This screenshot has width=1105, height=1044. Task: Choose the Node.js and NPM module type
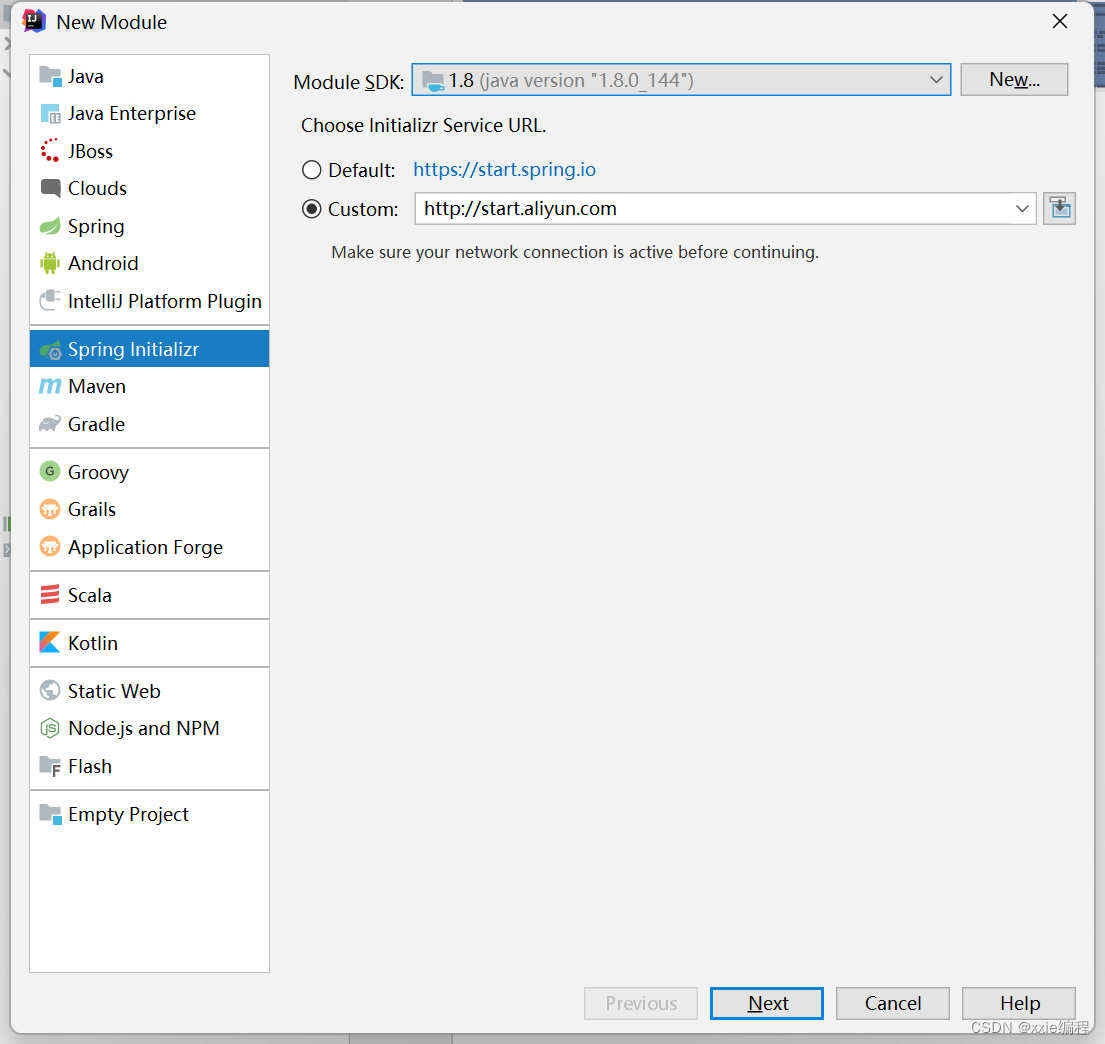pyautogui.click(x=149, y=728)
